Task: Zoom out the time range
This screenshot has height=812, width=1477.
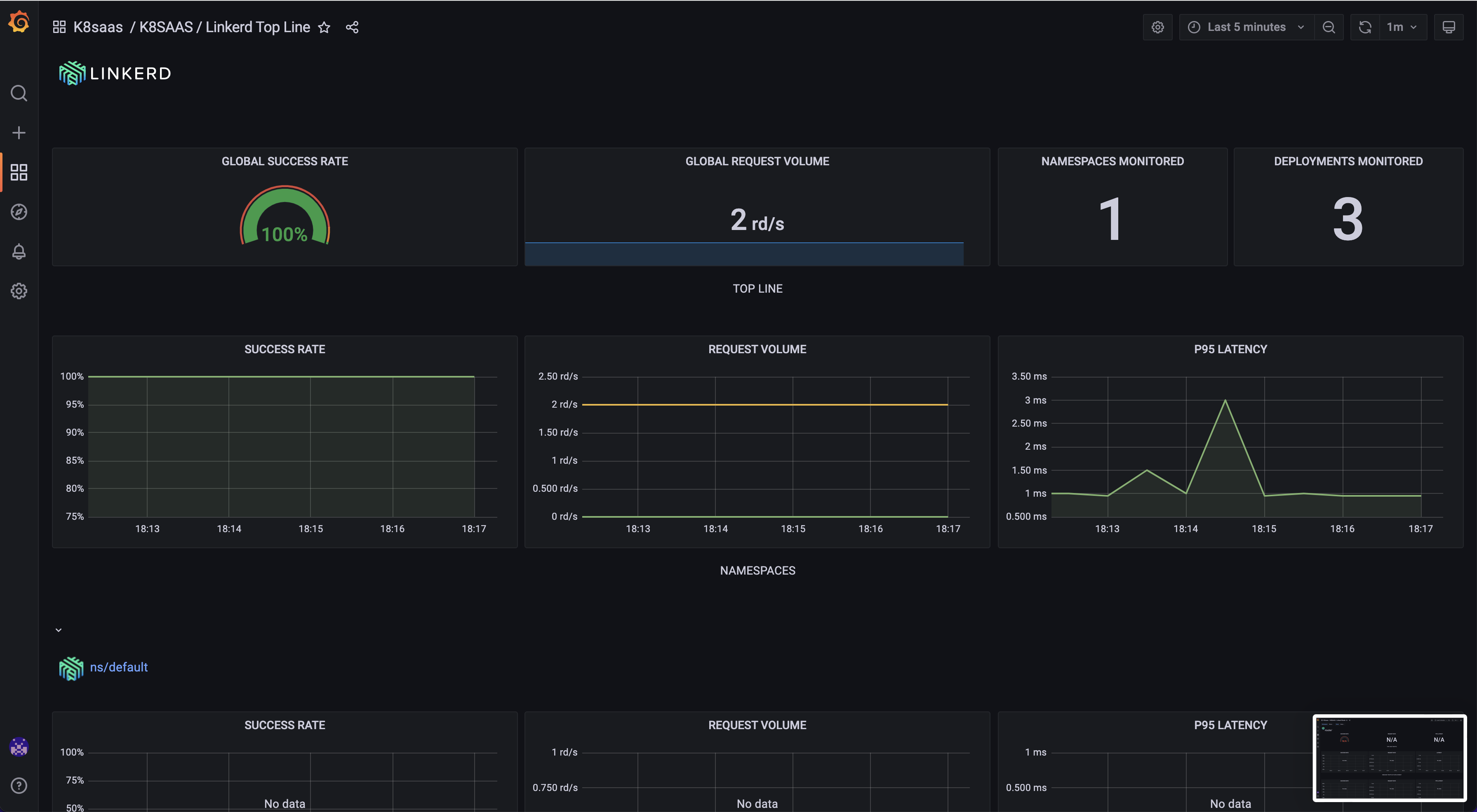Action: pyautogui.click(x=1329, y=27)
